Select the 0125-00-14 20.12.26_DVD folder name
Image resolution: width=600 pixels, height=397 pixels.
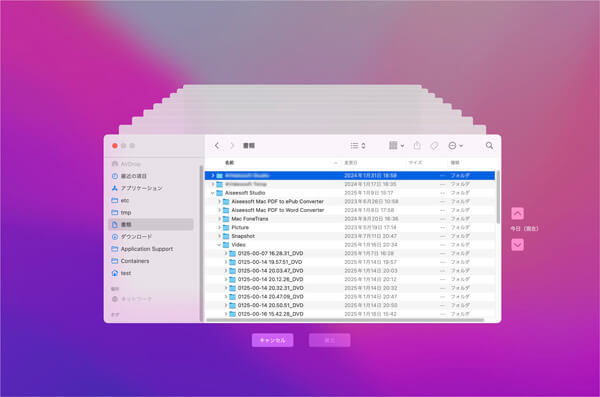click(x=271, y=279)
